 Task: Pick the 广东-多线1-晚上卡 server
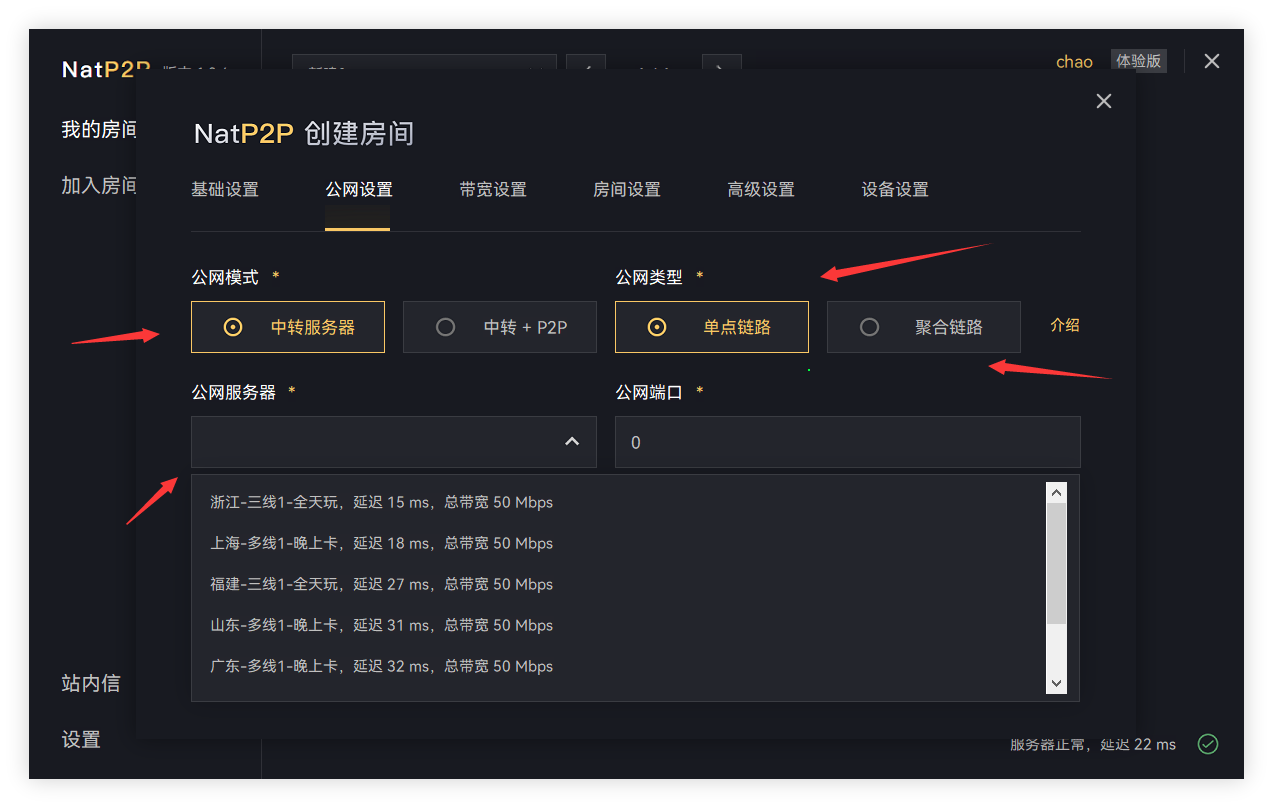coord(382,666)
